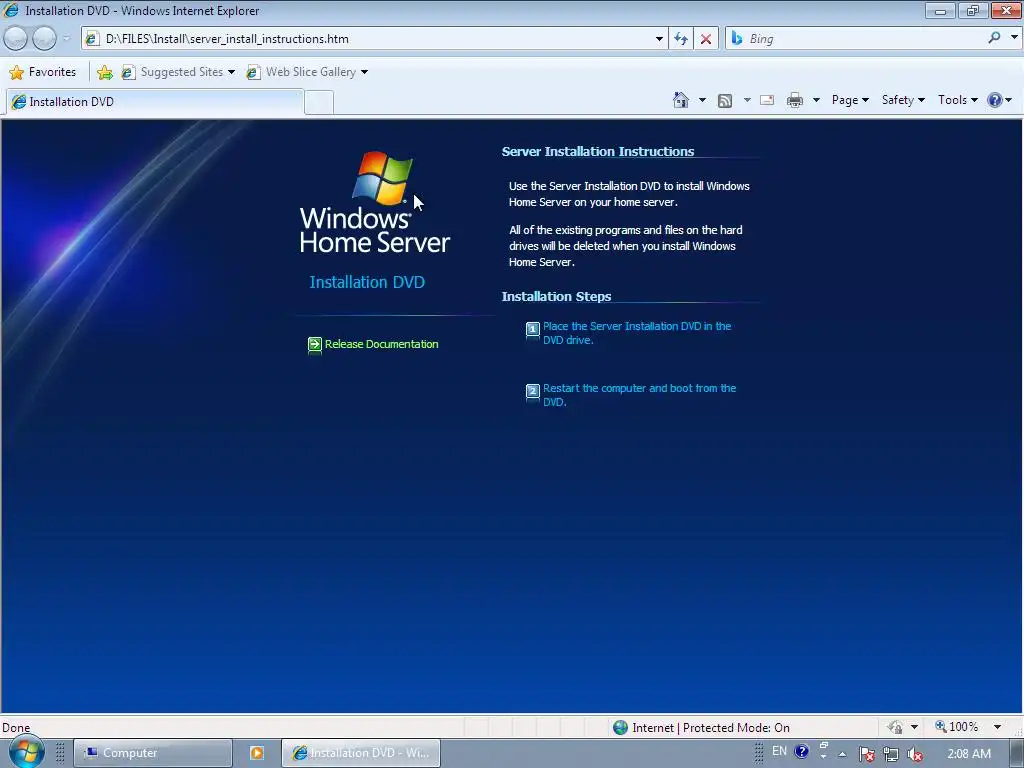The image size is (1024, 768).
Task: Click the Bing search box
Action: click(856, 39)
